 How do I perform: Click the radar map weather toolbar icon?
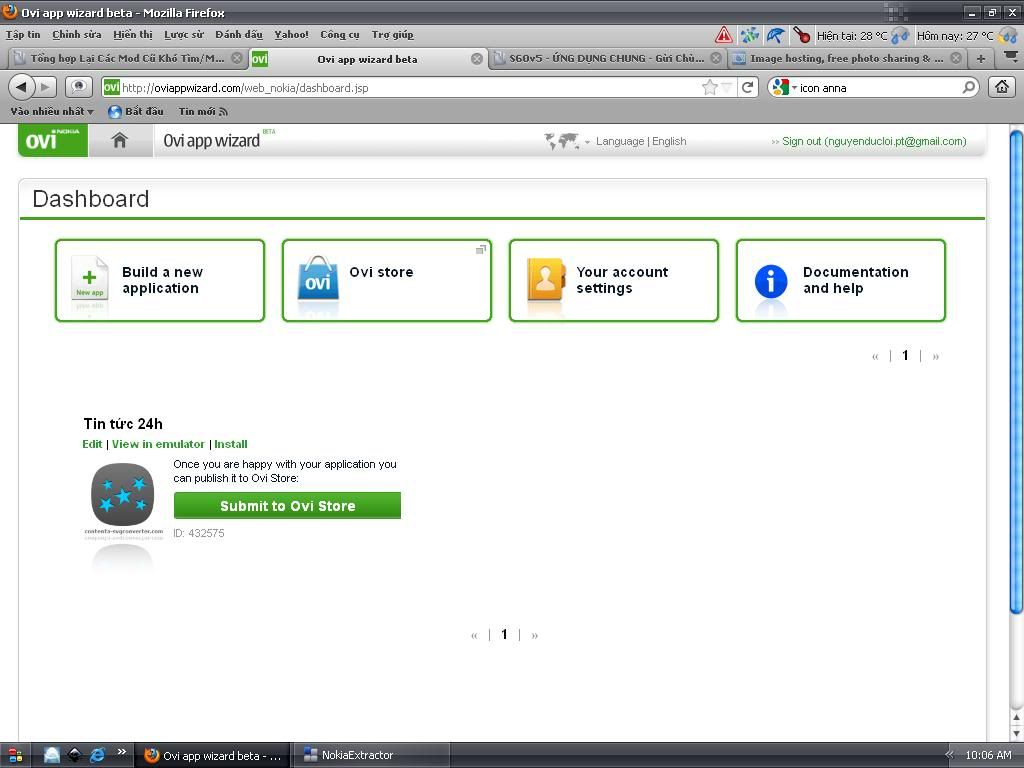(750, 35)
